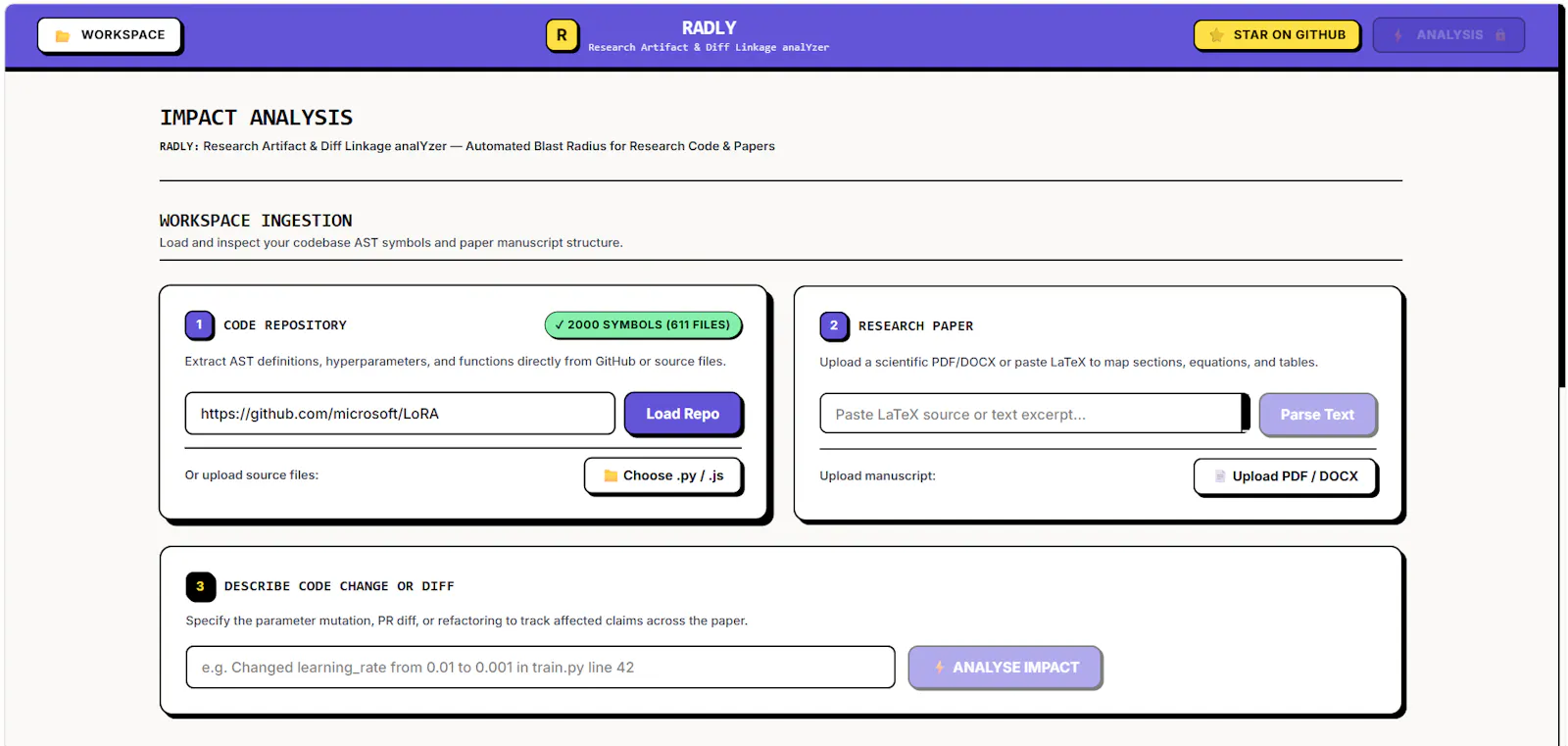Click the lock icon on Analysis tab
The width and height of the screenshot is (1568, 746).
[x=1499, y=35]
